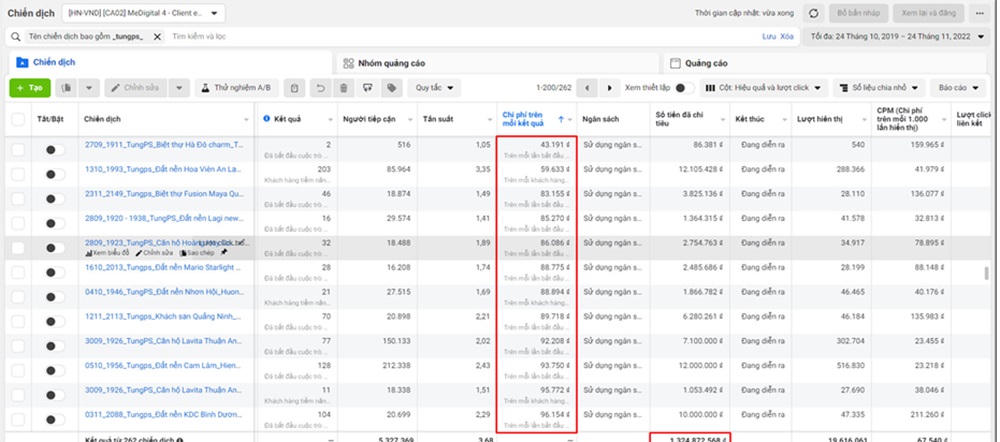Image resolution: width=1000 pixels, height=442 pixels.
Task: Tick the select-all header checkbox
Action: coord(18,119)
